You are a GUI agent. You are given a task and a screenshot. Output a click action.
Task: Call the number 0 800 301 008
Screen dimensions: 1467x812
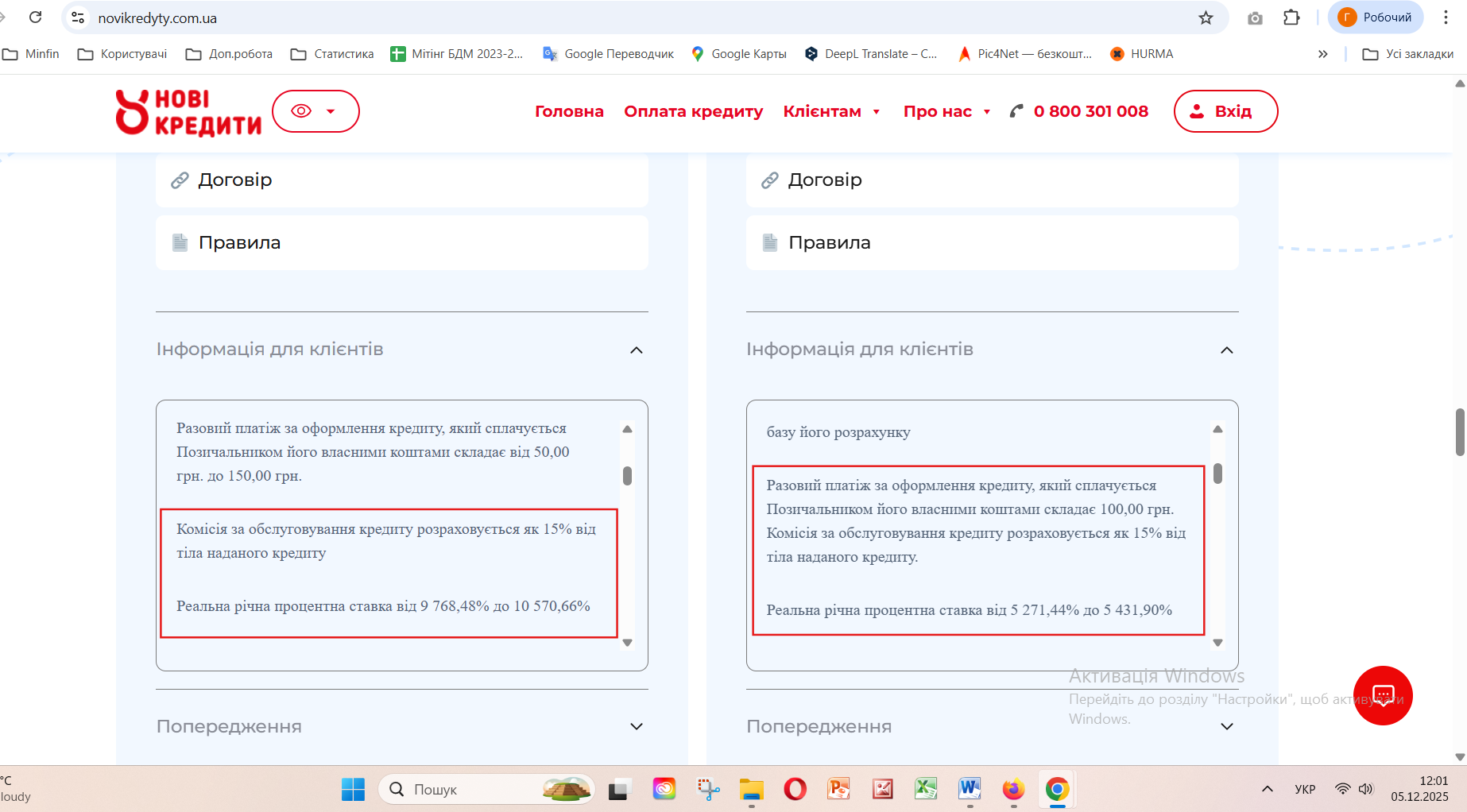1079,111
